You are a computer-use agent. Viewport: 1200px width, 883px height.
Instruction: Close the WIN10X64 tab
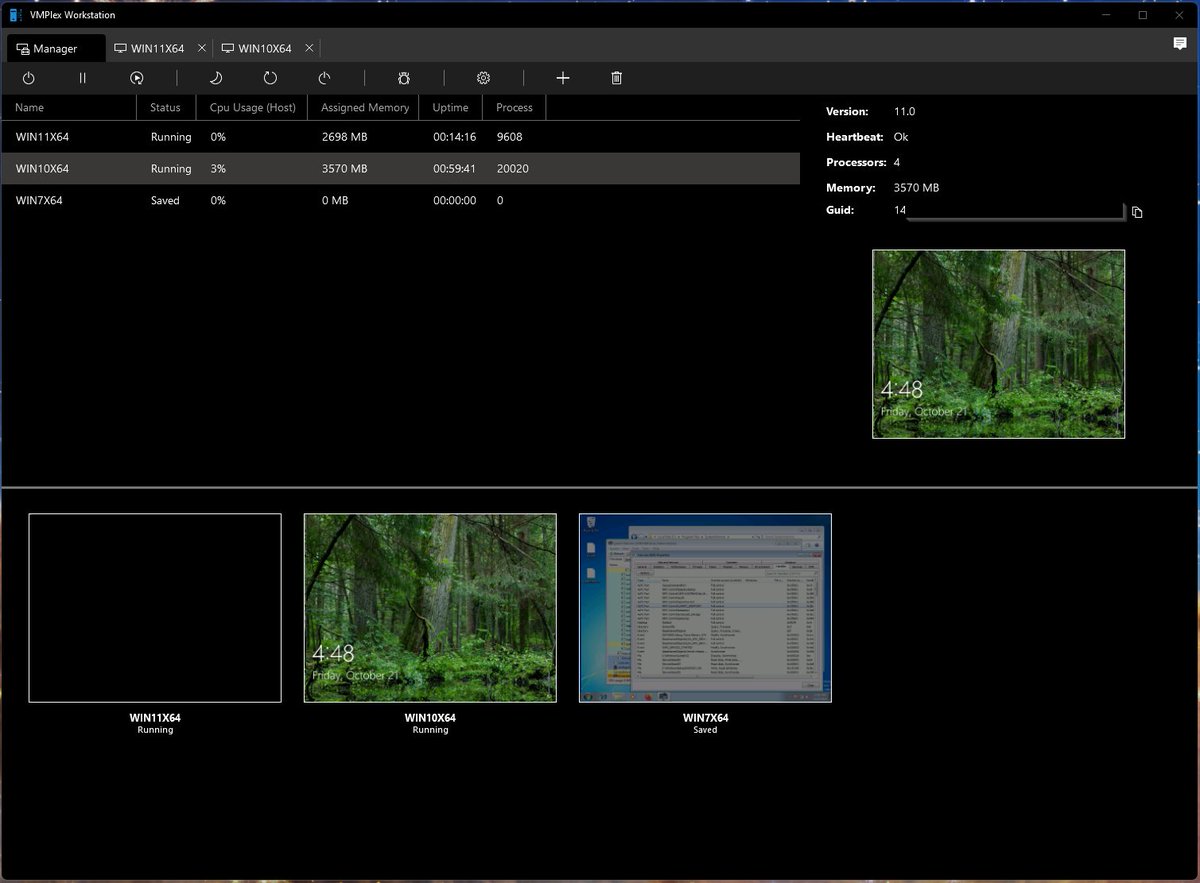309,48
